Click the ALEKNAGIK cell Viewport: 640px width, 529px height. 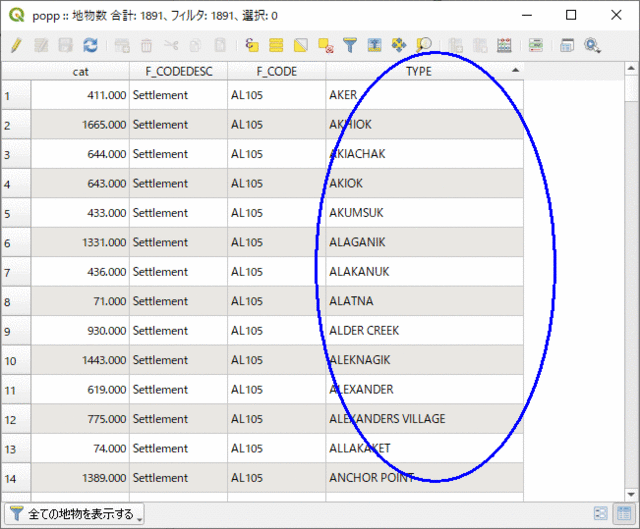424,360
